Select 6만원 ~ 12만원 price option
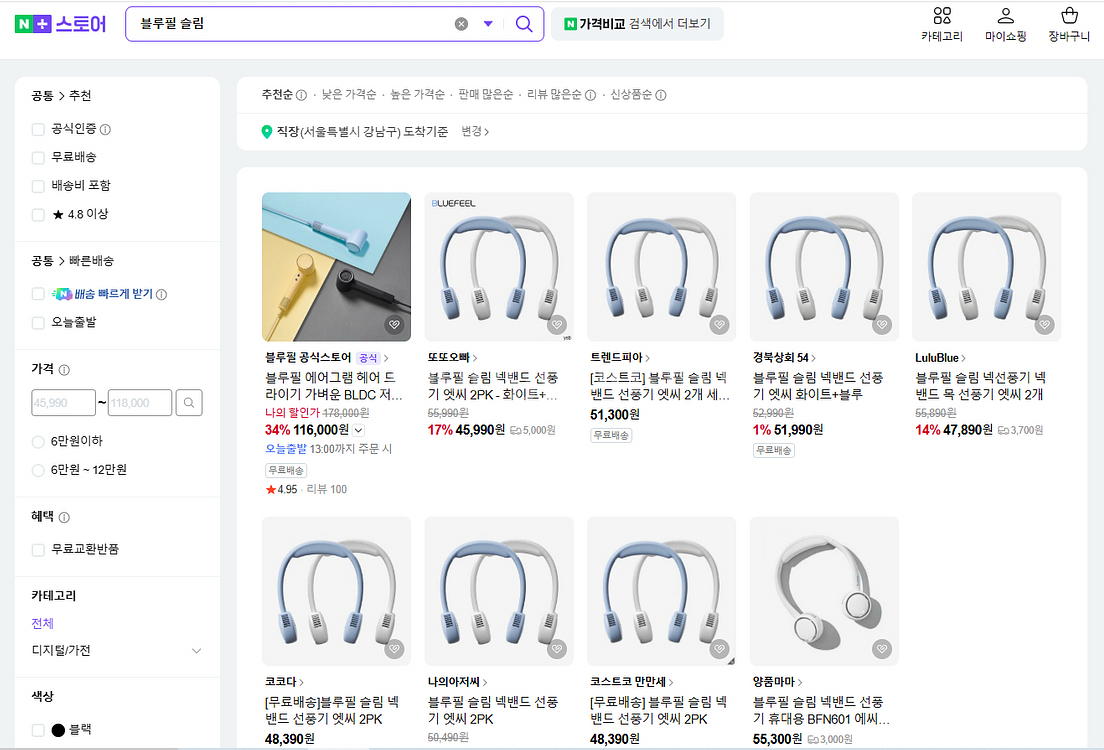 click(x=38, y=470)
